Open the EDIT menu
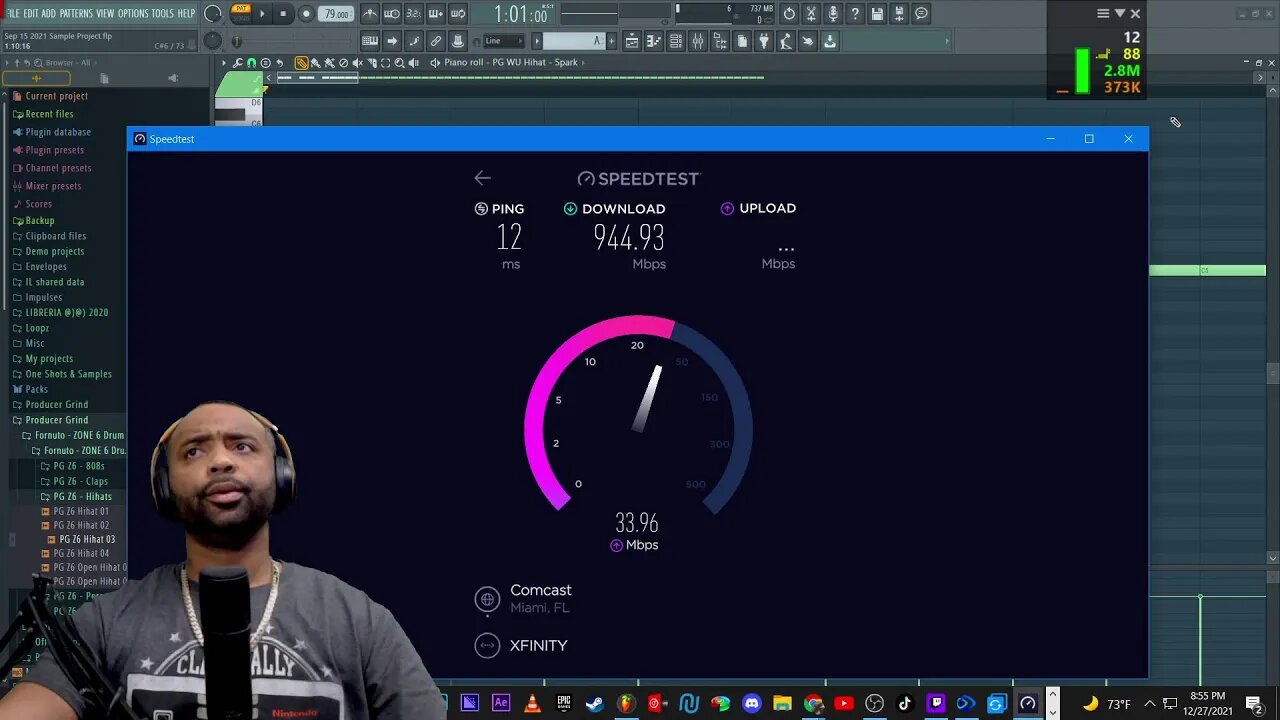The width and height of the screenshot is (1280, 720). 31,14
